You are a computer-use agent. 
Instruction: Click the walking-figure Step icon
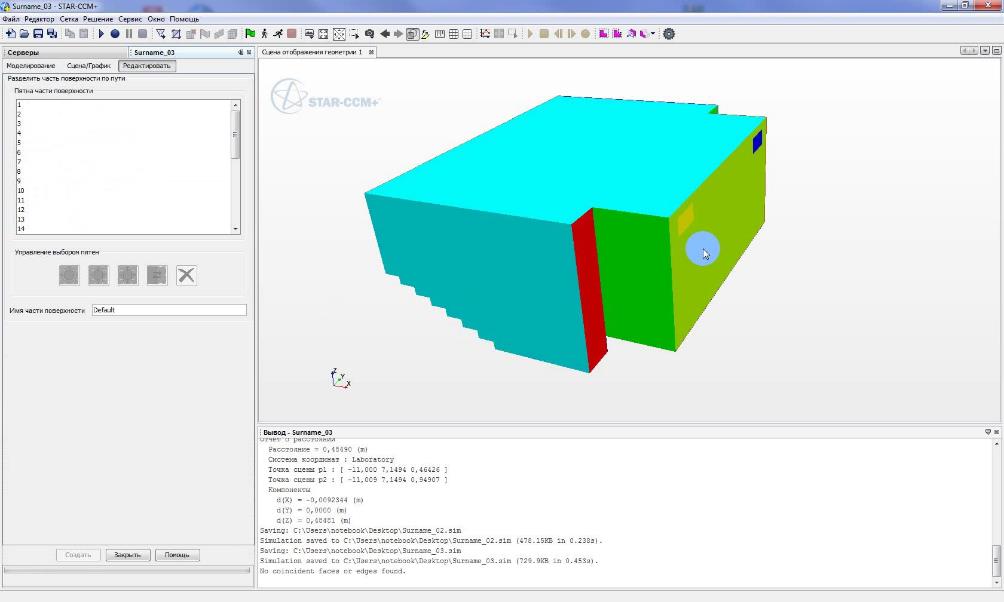pyautogui.click(x=264, y=34)
